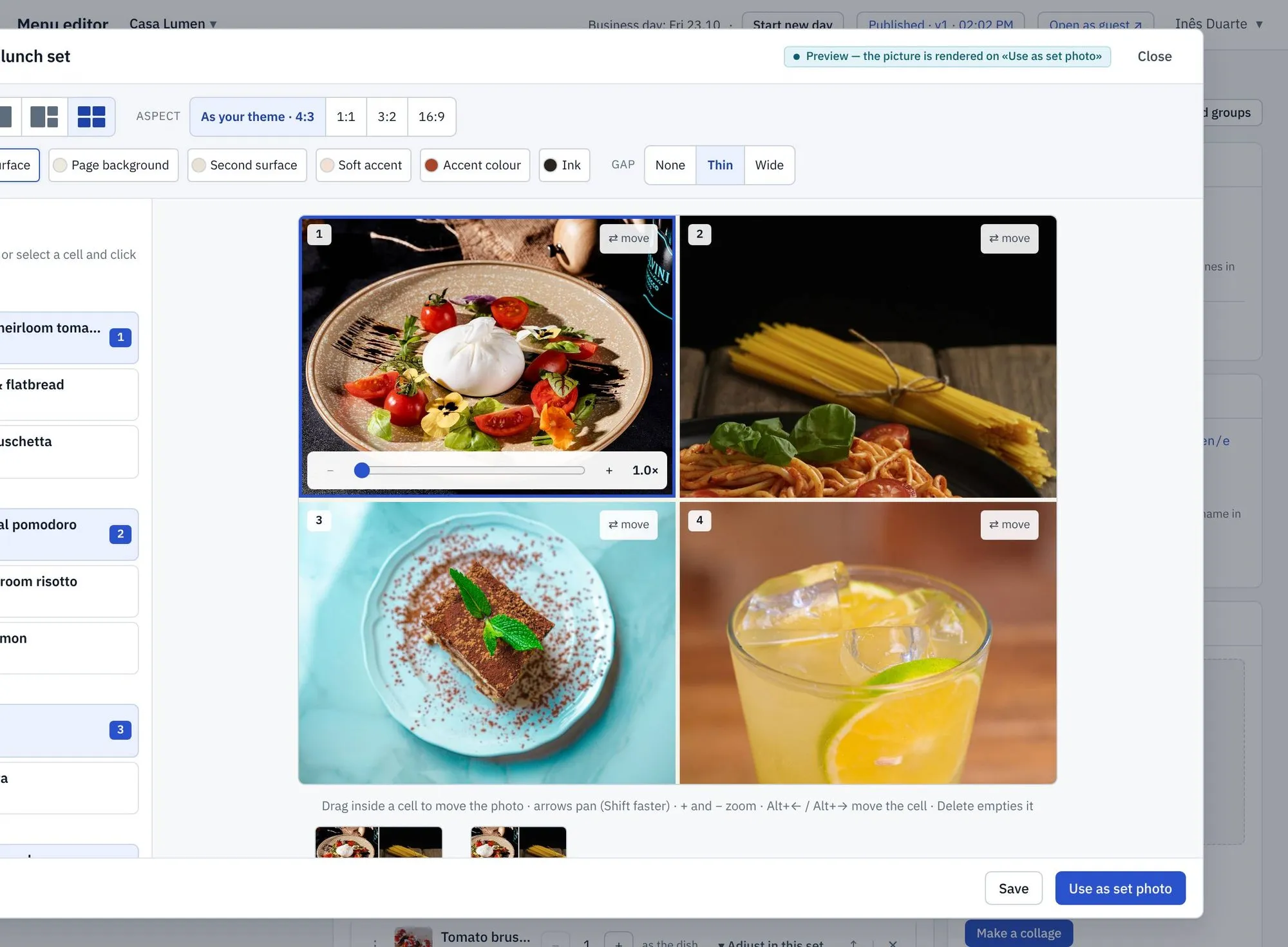Select the Second surface colour option
Image resolution: width=1288 pixels, height=947 pixels.
247,165
